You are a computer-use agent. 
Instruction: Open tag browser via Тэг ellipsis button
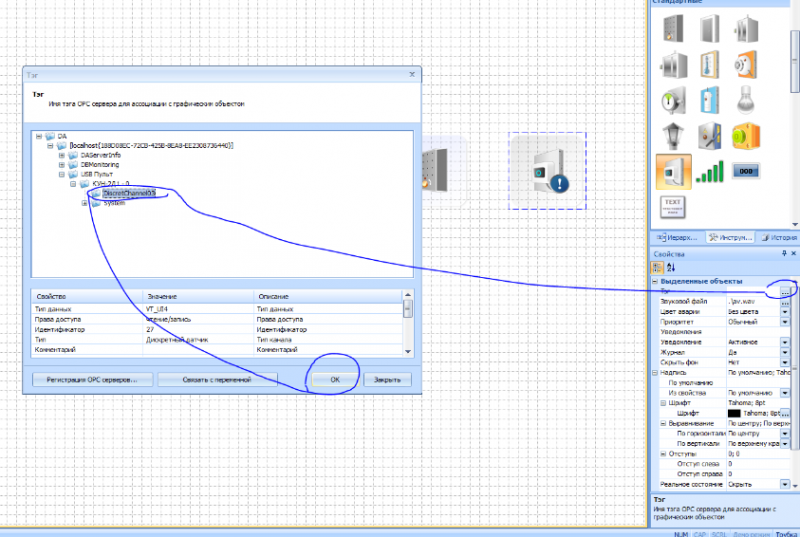point(785,292)
